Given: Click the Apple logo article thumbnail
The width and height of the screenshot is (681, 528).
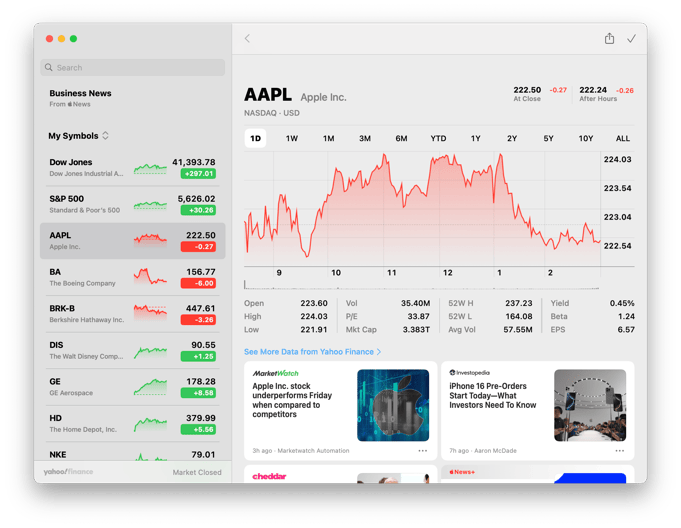Looking at the screenshot, I should pyautogui.click(x=393, y=405).
